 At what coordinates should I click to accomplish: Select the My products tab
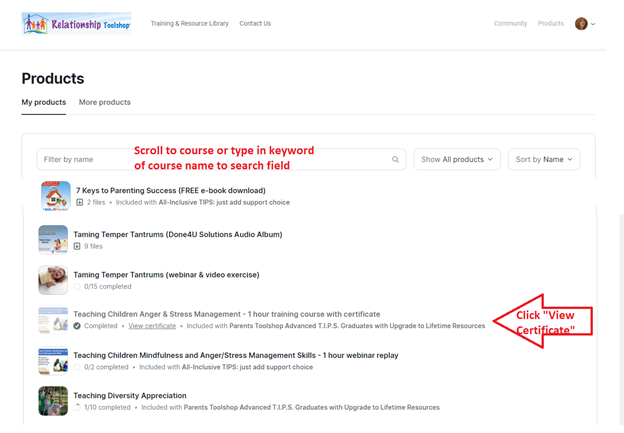click(x=44, y=102)
